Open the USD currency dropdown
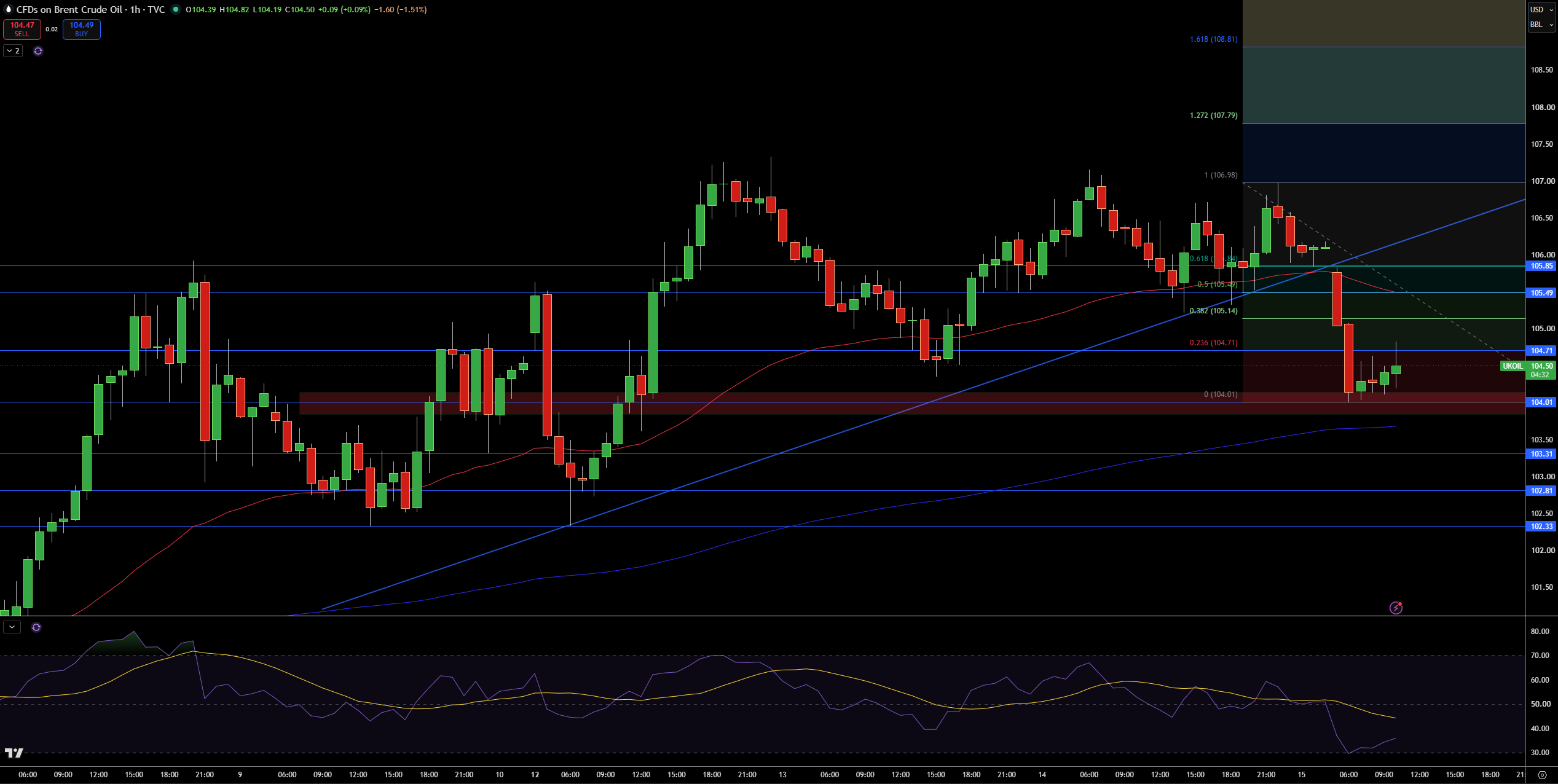Image resolution: width=1558 pixels, height=784 pixels. 1541,9
